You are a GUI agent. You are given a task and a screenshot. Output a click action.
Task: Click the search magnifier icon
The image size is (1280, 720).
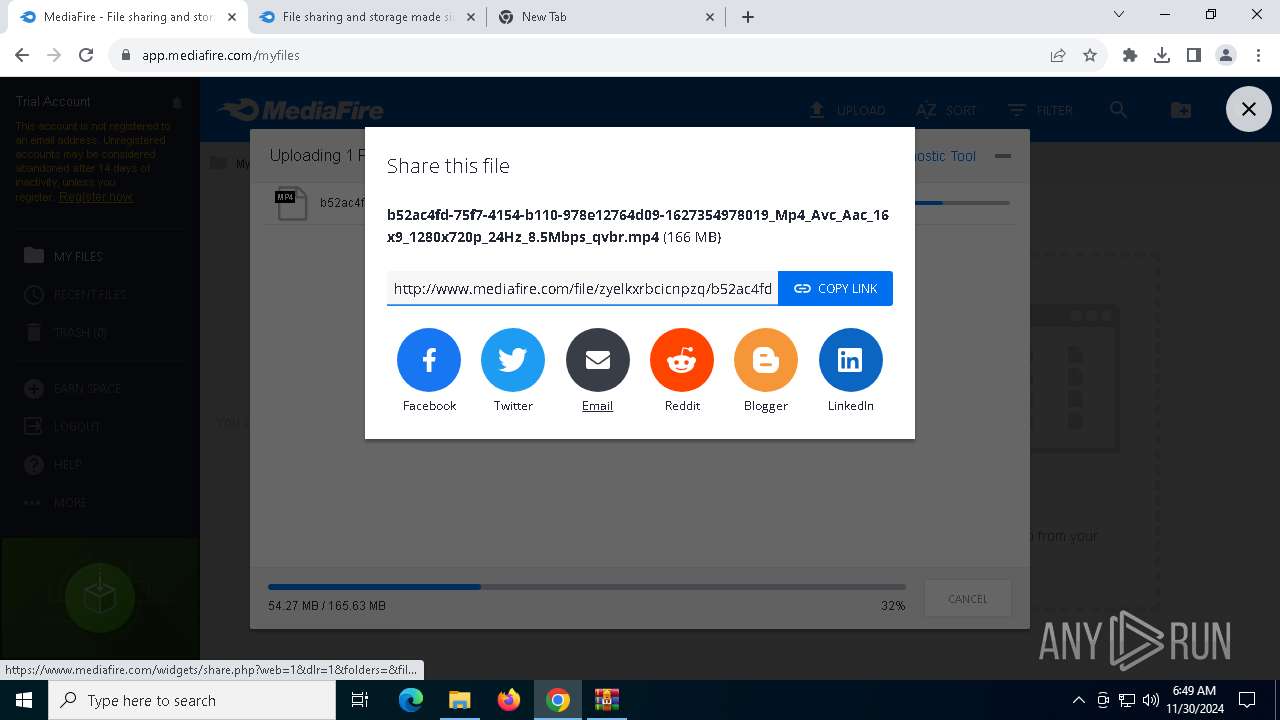click(1118, 110)
